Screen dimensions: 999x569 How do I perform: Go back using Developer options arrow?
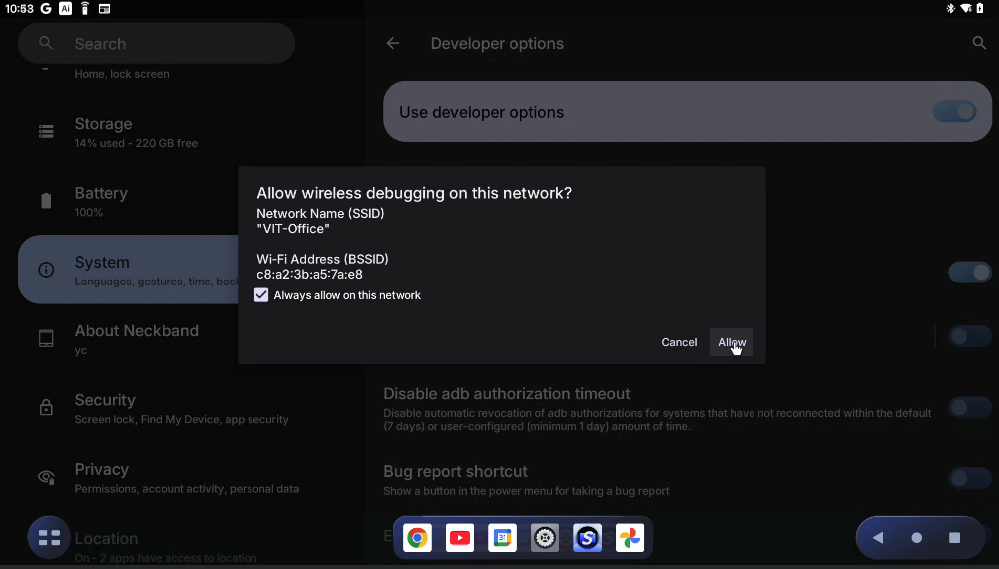[x=393, y=44]
